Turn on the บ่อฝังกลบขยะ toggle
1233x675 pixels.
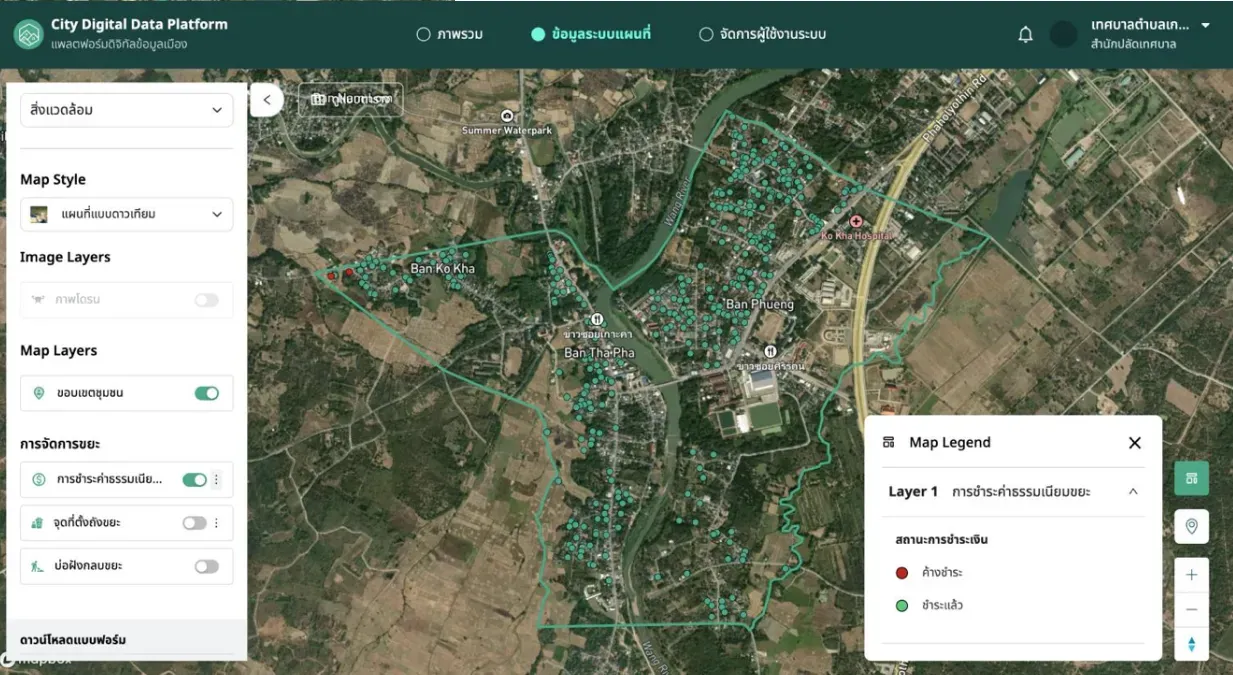pos(206,566)
